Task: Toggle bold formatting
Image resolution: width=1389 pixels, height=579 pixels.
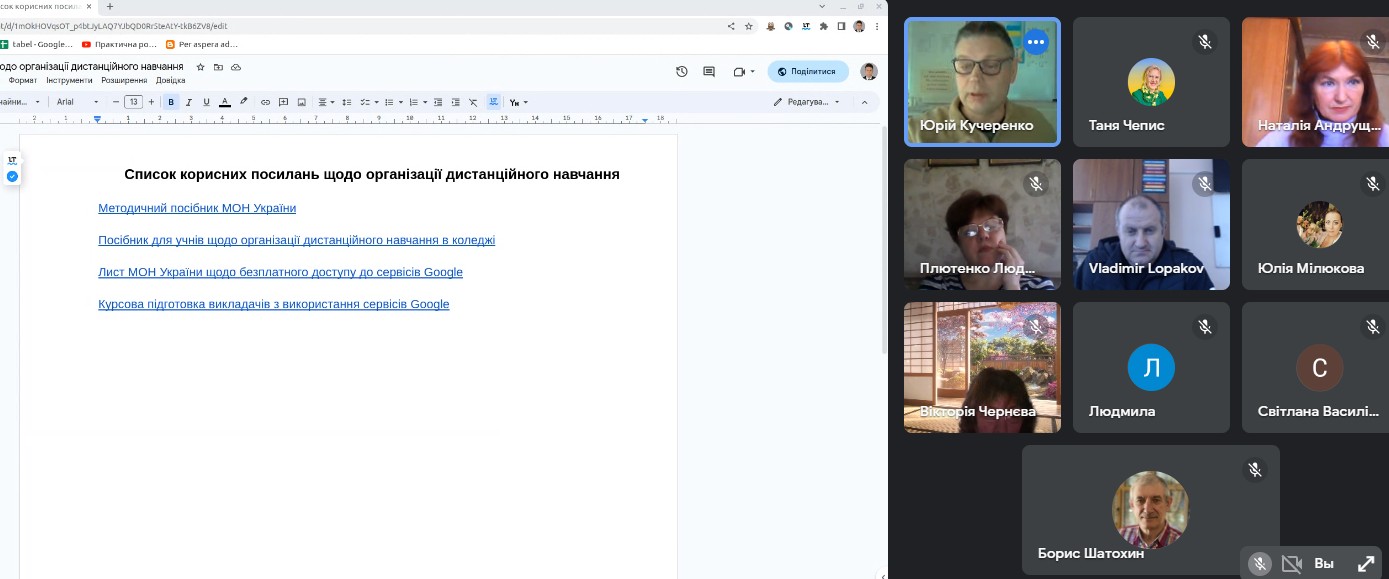Action: [171, 102]
